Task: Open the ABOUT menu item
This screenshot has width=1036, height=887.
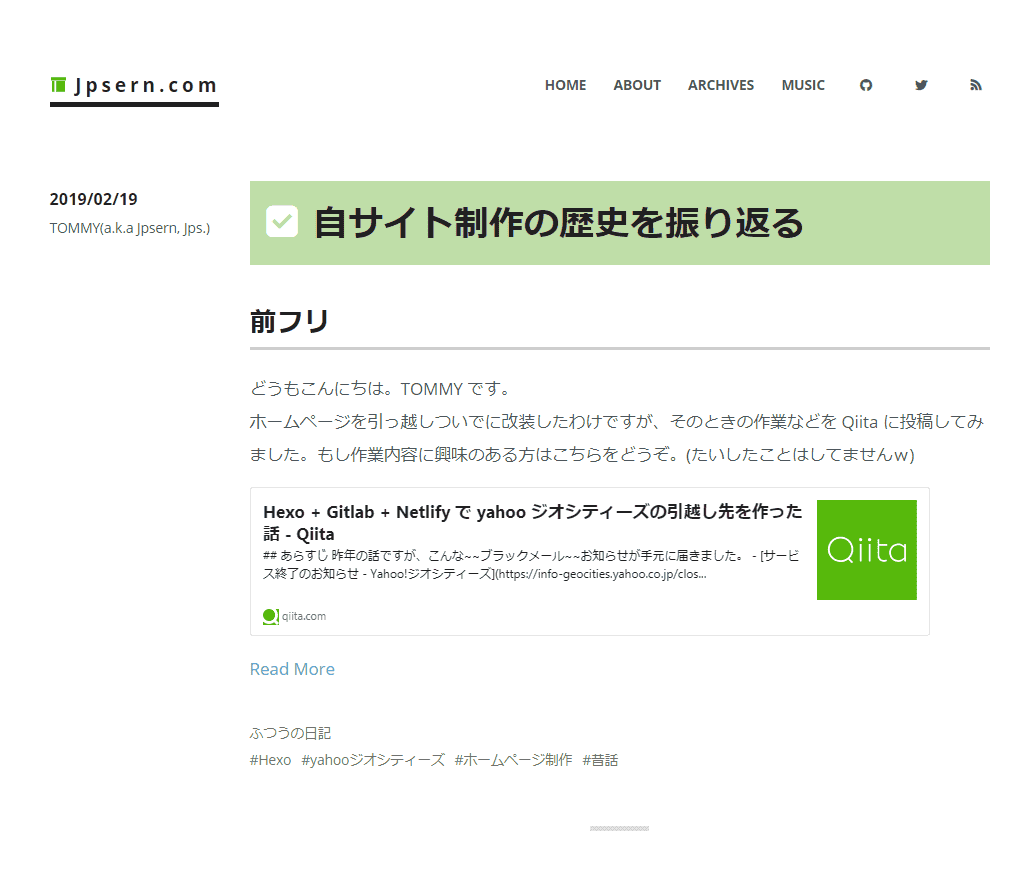Action: click(x=637, y=85)
